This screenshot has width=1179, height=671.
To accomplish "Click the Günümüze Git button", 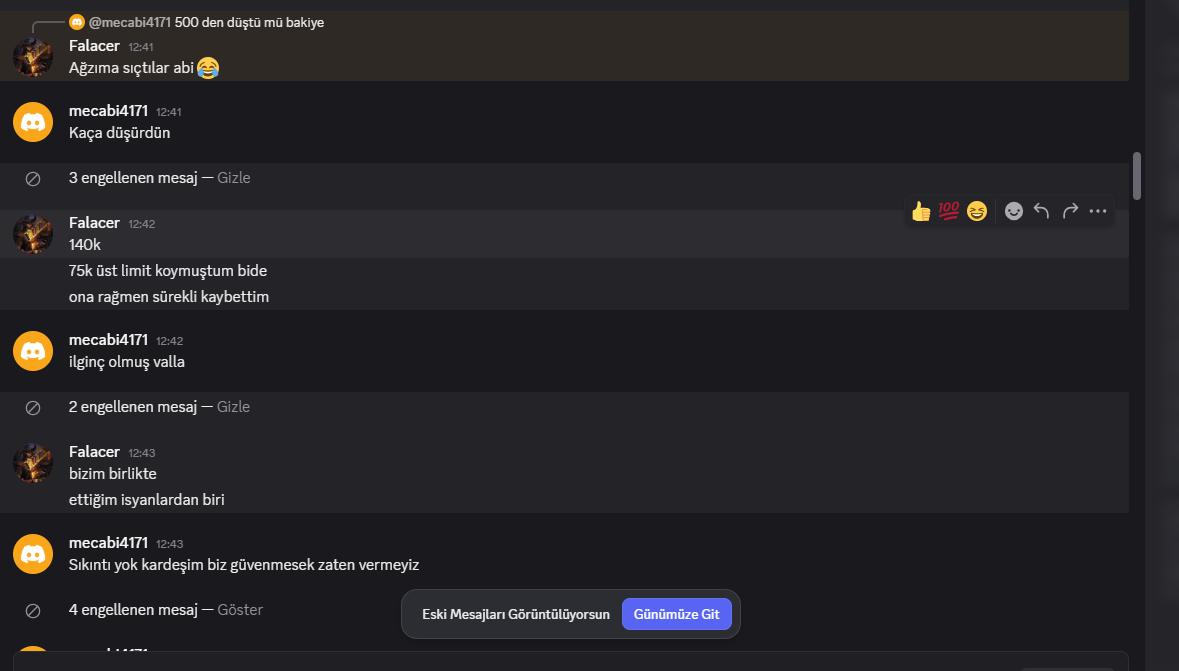I will coord(677,615).
